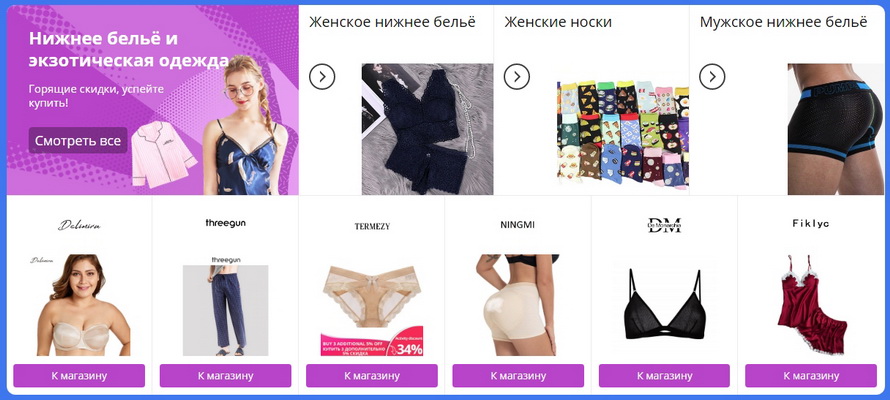This screenshot has height=400, width=890.
Task: Select the blue threegun pants image
Action: tap(225, 310)
